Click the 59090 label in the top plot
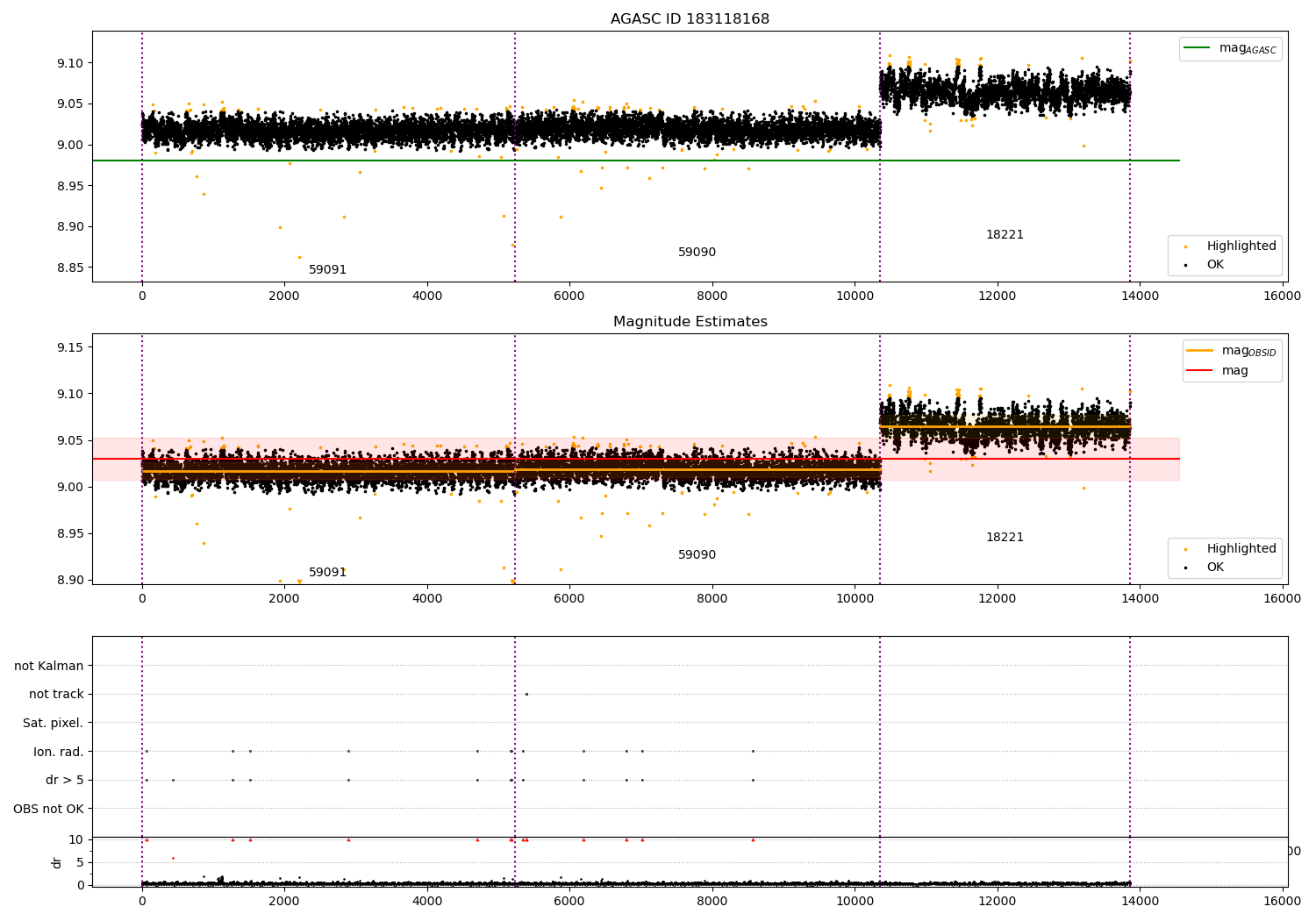 (x=697, y=253)
